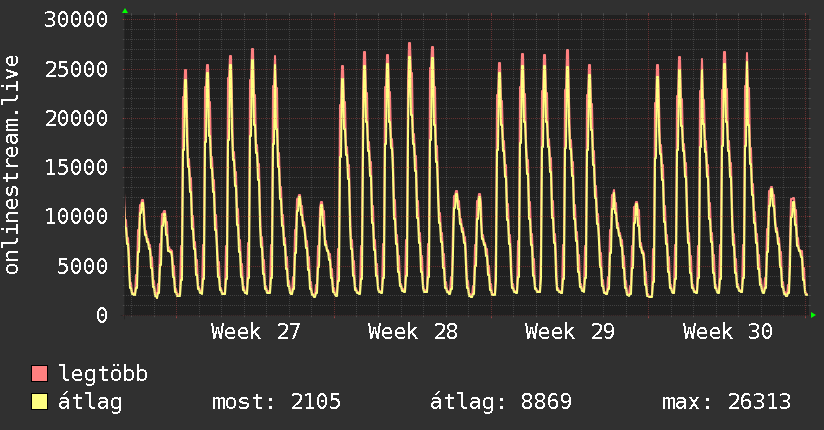Viewport: 824px width, 430px height.
Task: Click the Week 28 axis label
Action: pyautogui.click(x=413, y=332)
